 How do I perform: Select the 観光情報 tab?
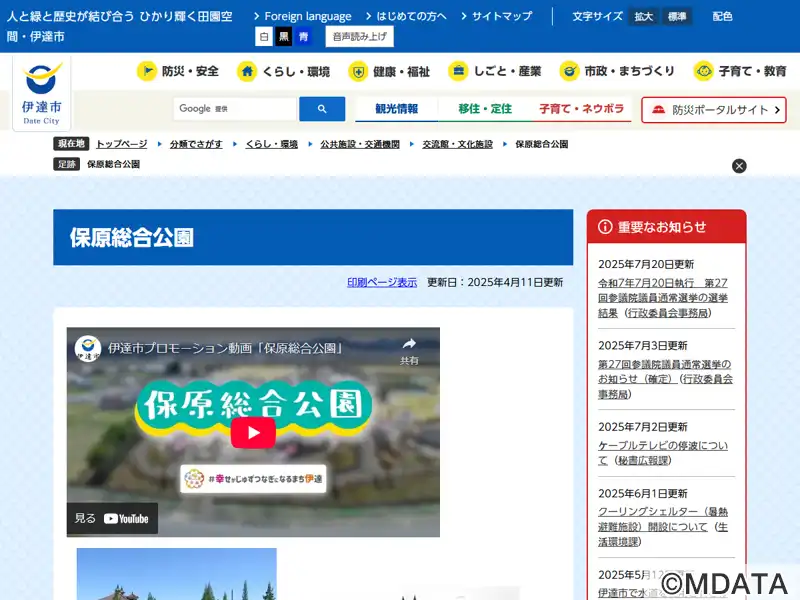tap(396, 109)
